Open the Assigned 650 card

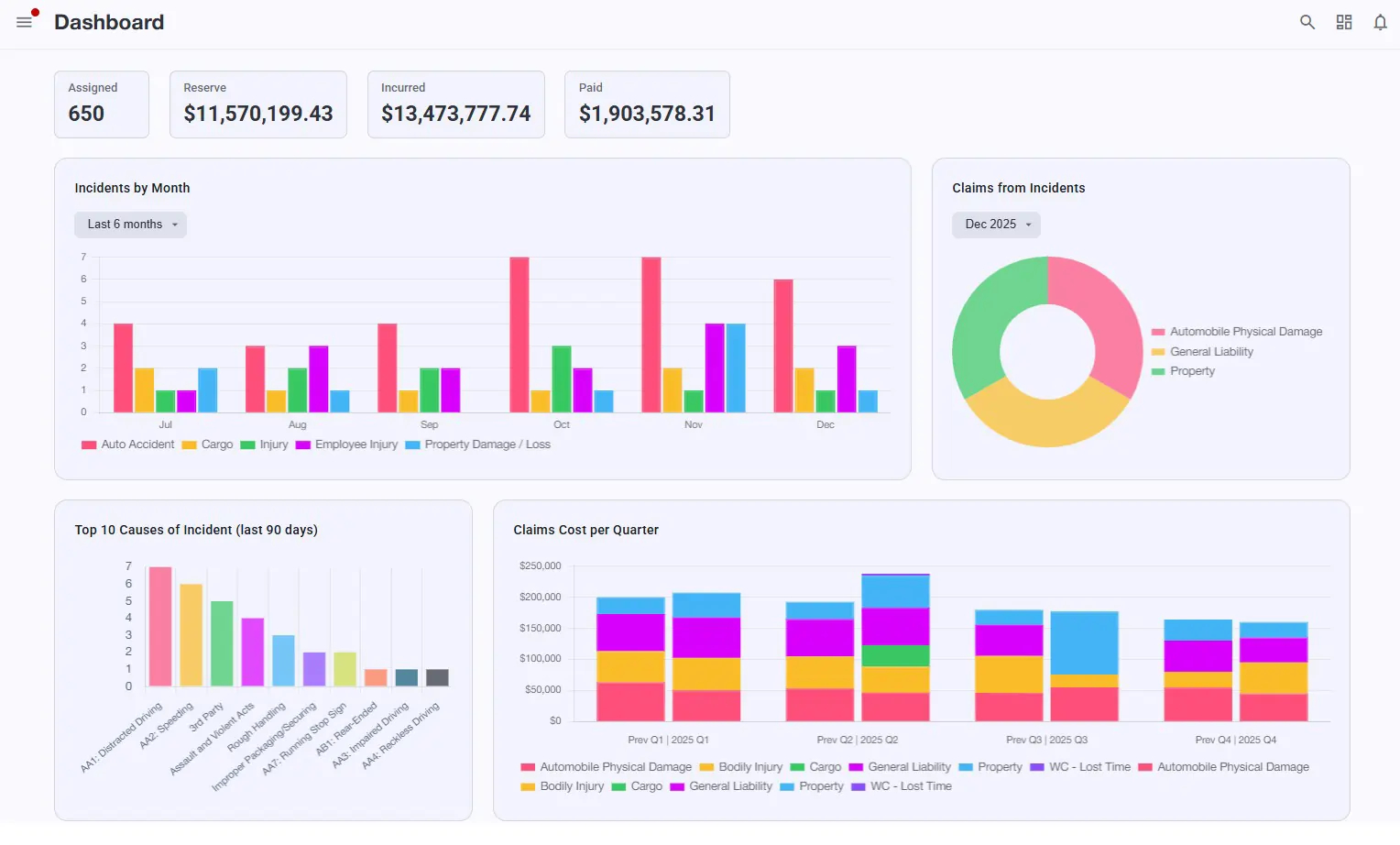[x=102, y=104]
